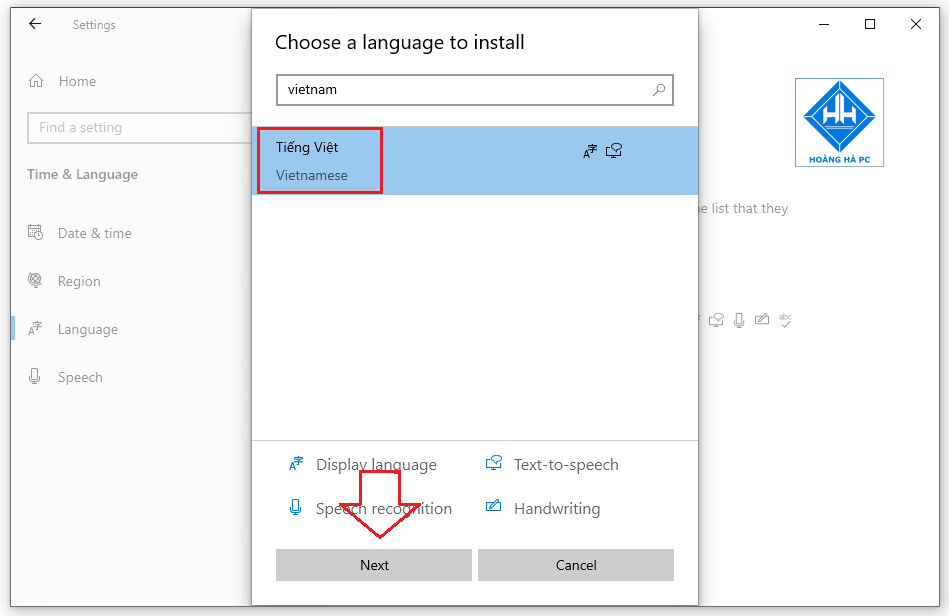949x616 pixels.
Task: Click the Handwriting pen icon in legend
Action: tap(493, 508)
